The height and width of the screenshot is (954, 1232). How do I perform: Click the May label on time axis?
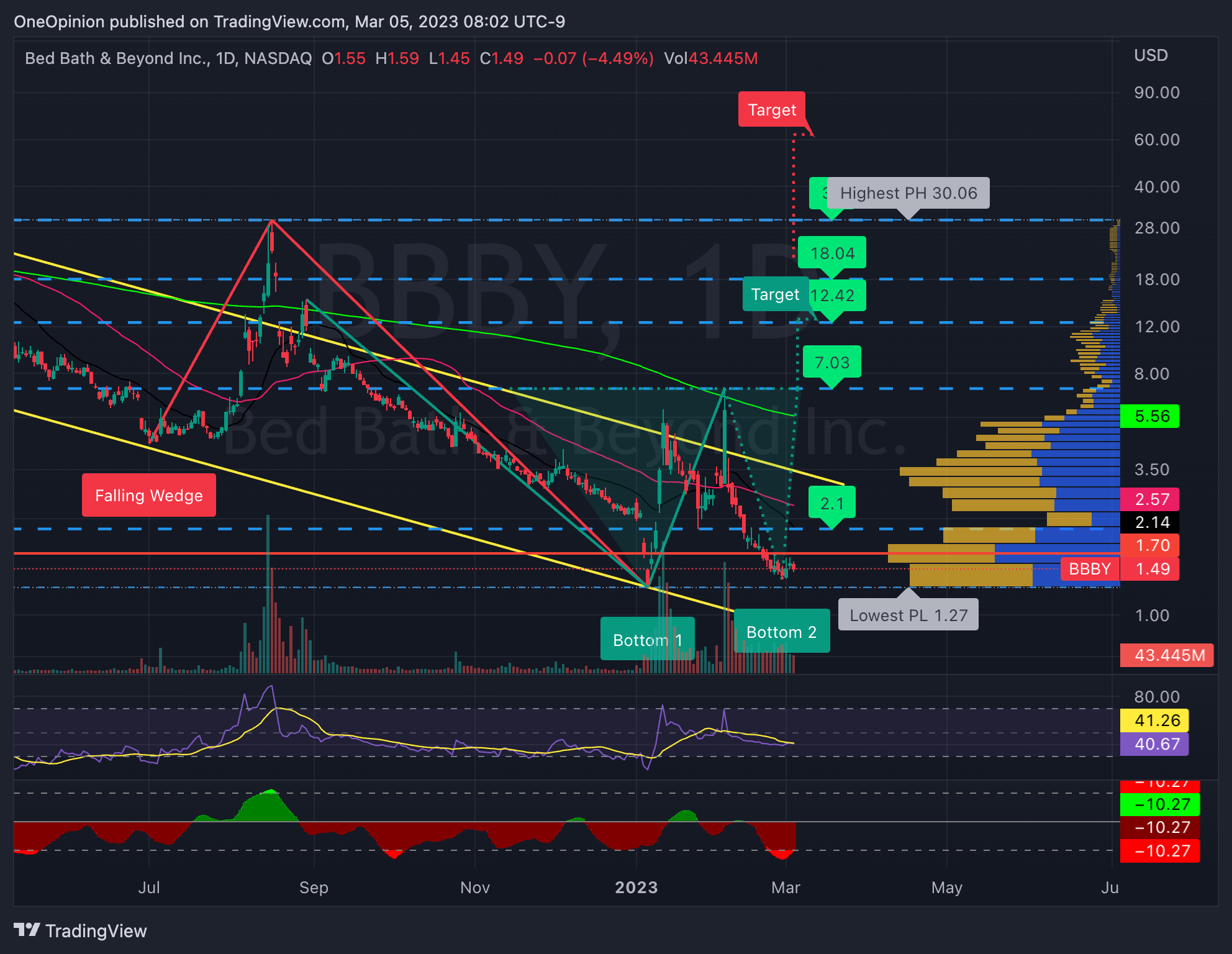pos(947,887)
